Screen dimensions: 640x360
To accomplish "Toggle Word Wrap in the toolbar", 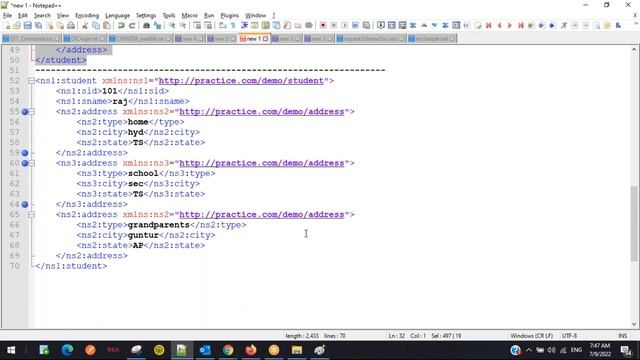I will tap(222, 25).
